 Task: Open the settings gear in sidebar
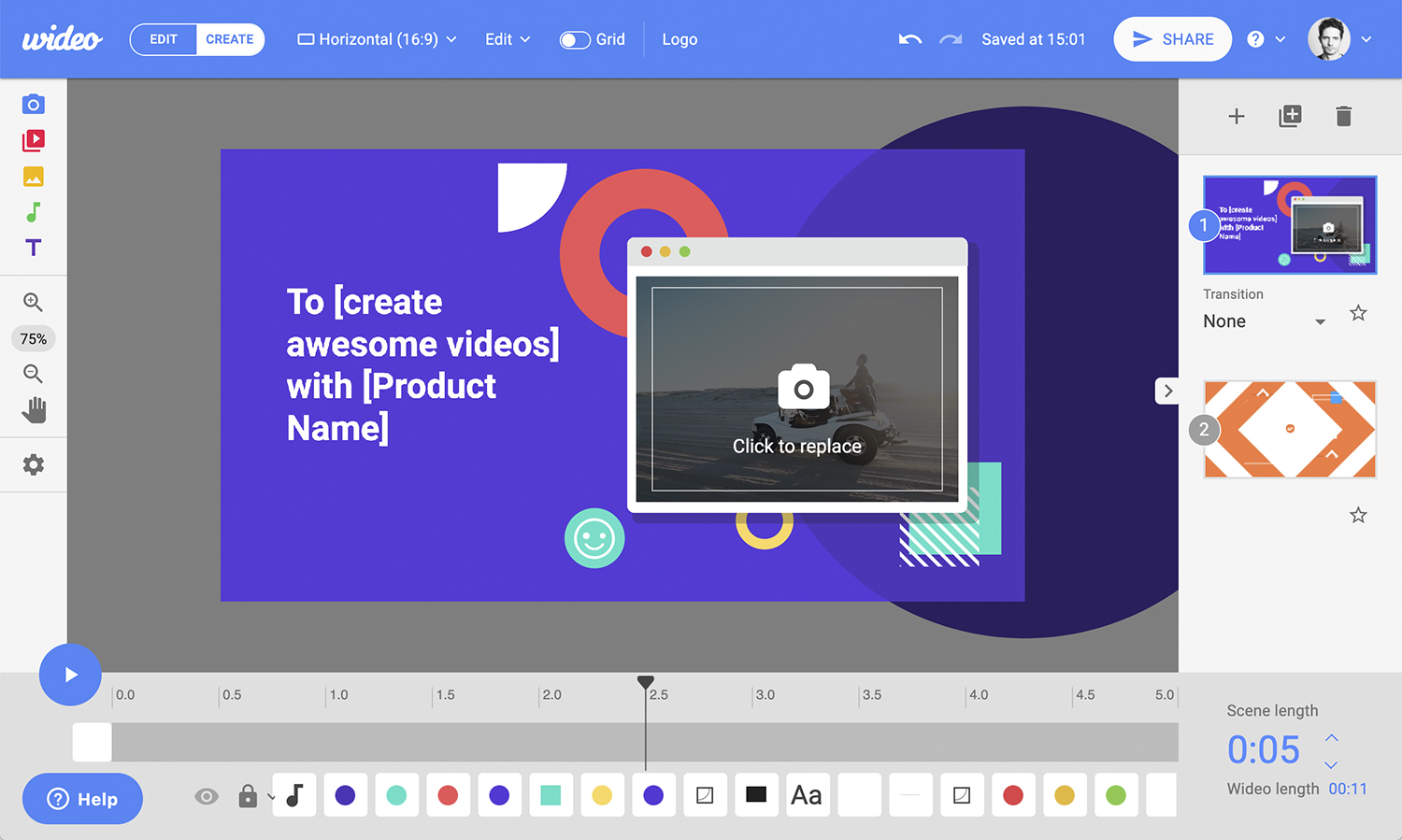point(34,464)
